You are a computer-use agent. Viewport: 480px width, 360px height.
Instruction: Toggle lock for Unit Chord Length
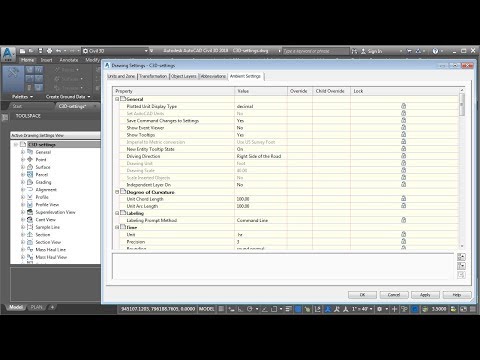[x=403, y=199]
